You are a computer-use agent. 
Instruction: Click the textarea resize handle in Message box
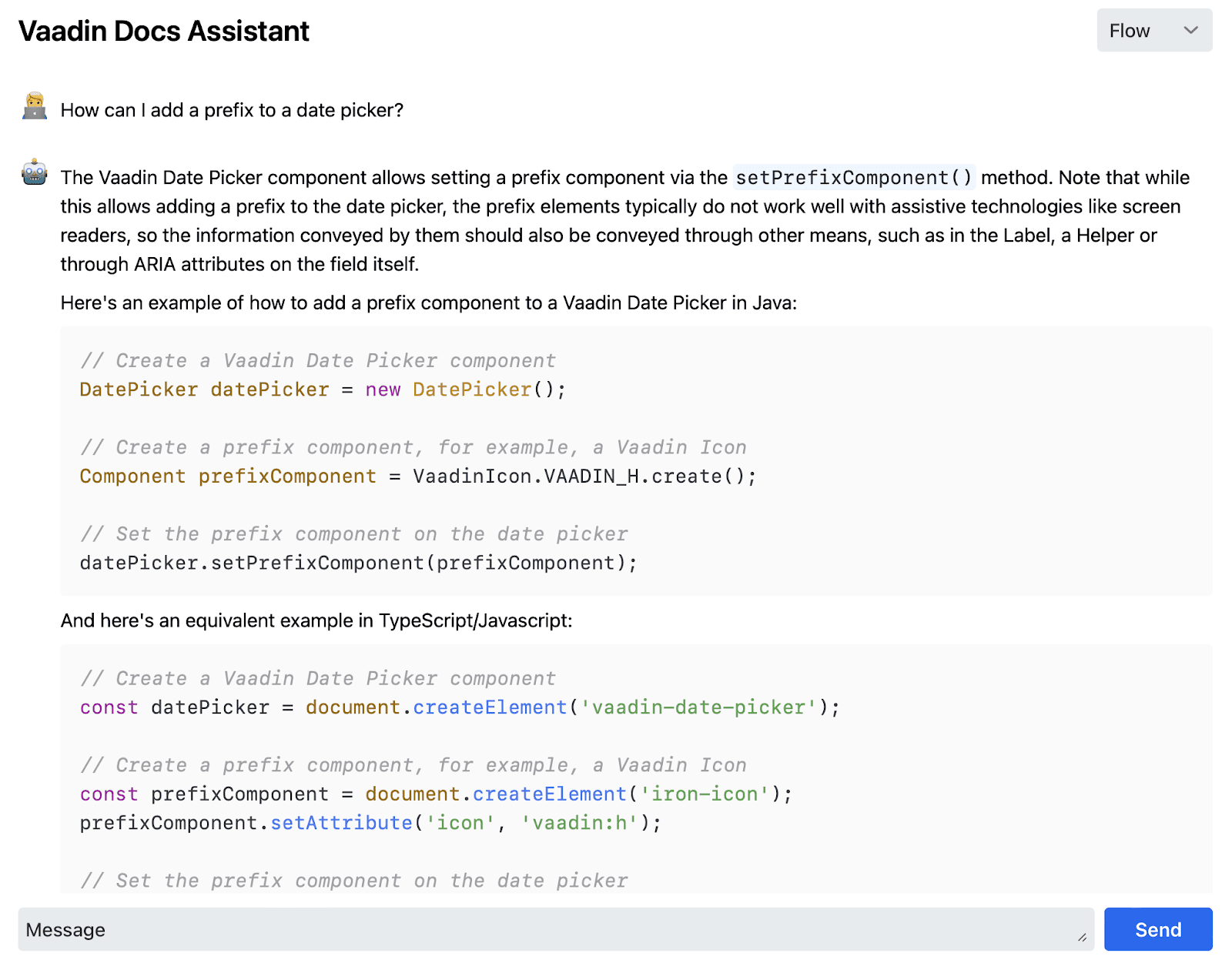point(1082,937)
